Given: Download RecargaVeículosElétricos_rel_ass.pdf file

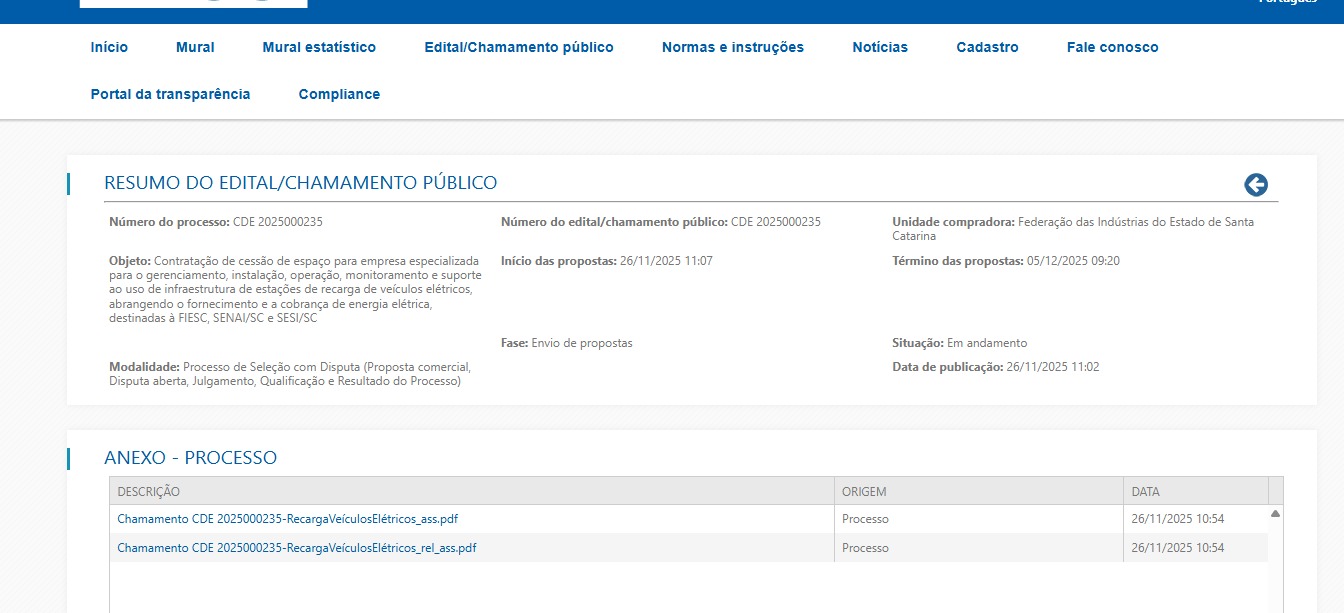Looking at the screenshot, I should tap(296, 548).
